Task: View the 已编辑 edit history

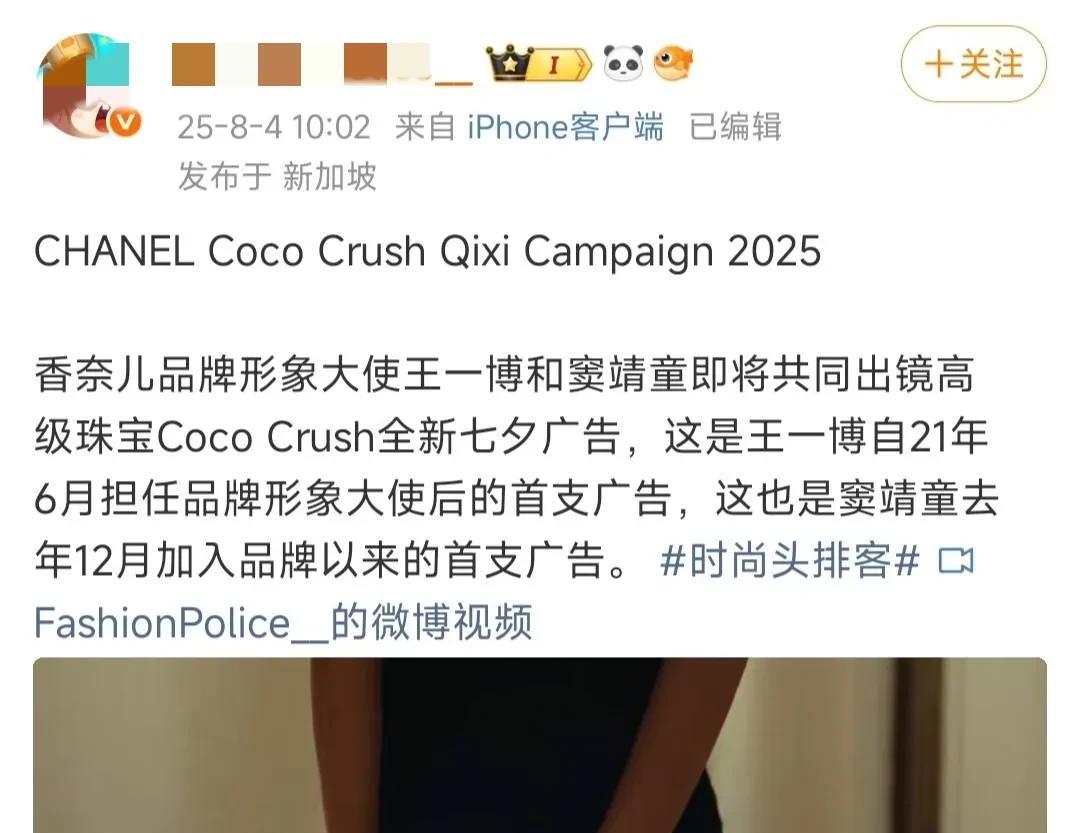Action: (735, 127)
